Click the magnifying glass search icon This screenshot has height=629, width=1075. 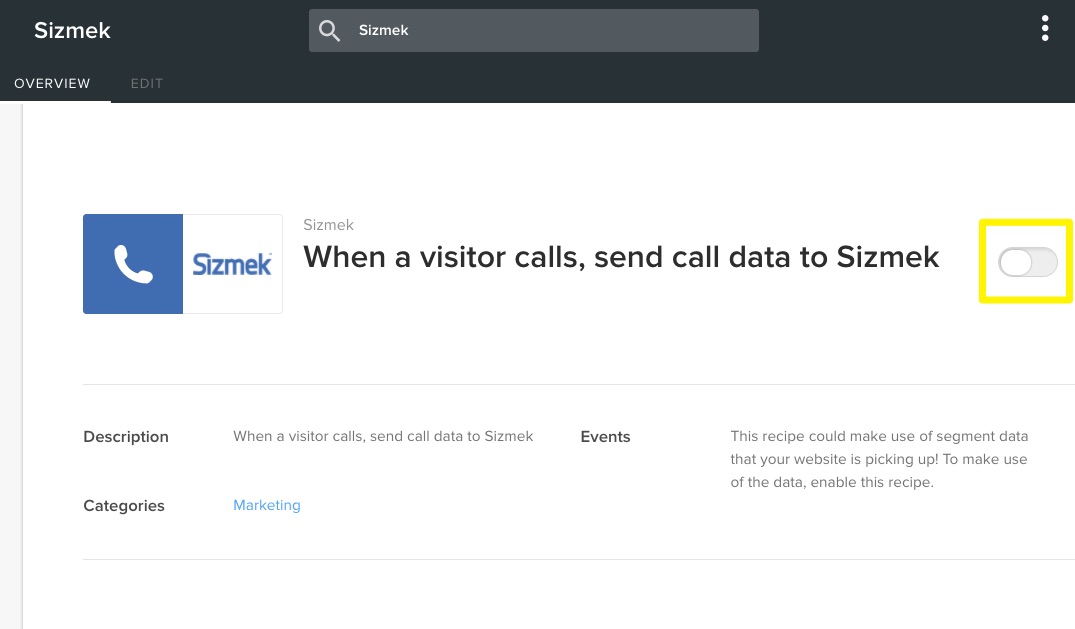click(329, 30)
